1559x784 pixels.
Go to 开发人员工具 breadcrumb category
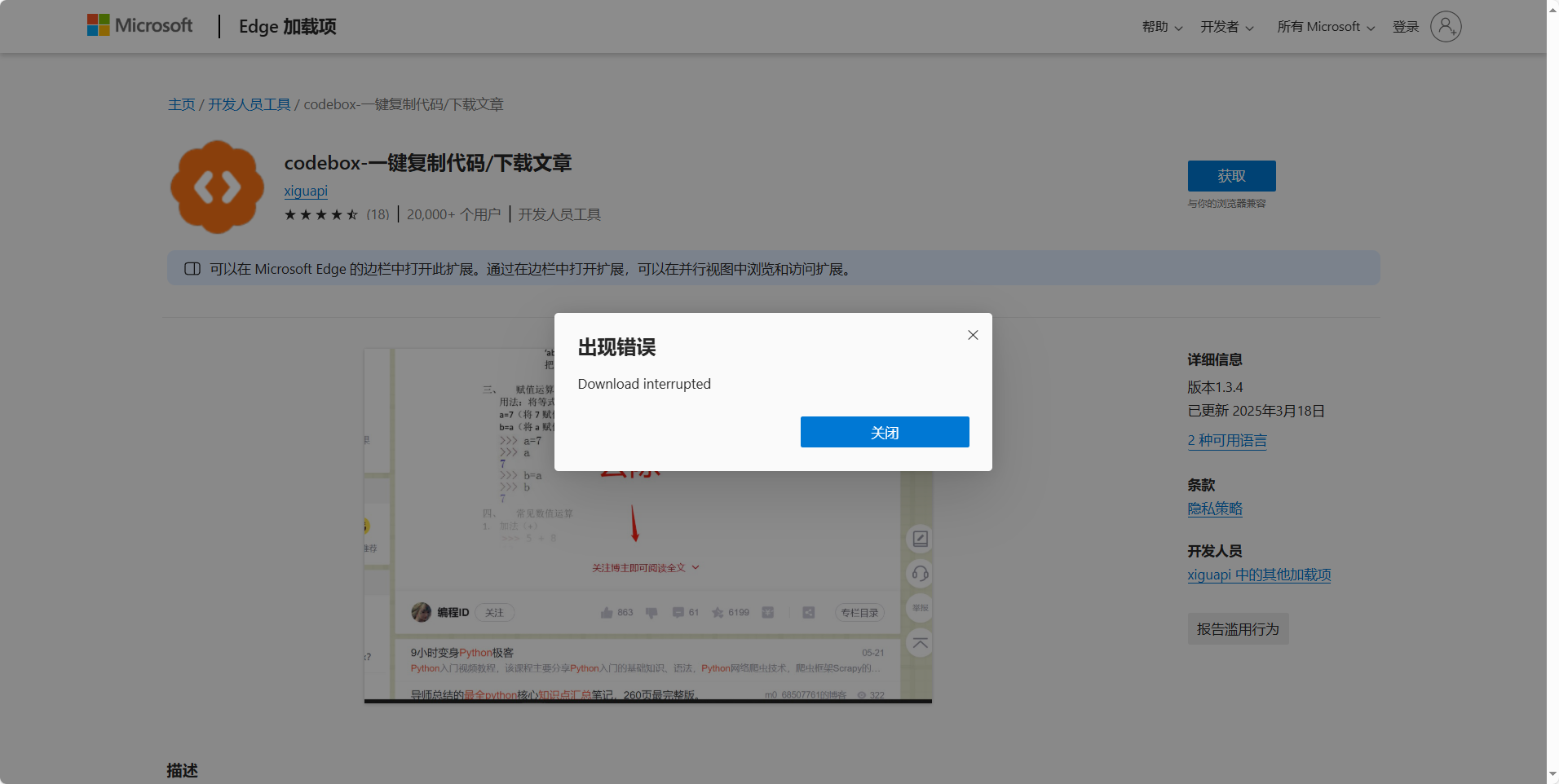[x=248, y=104]
